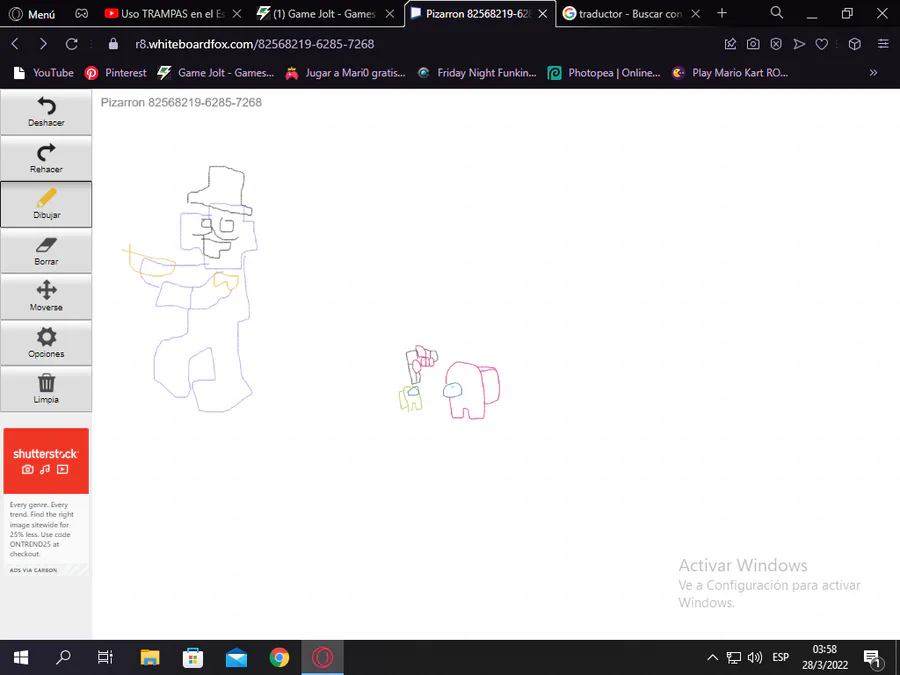Click the tab search magnifier icon
This screenshot has height=675, width=900.
pos(777,13)
